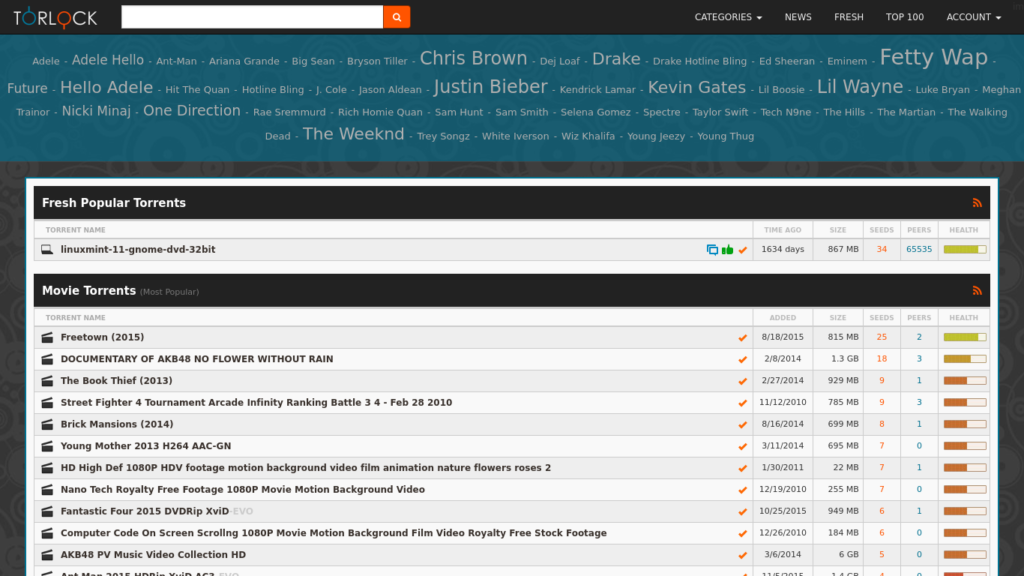Image resolution: width=1024 pixels, height=576 pixels.
Task: Go to the NEWS menu item
Action: tap(798, 17)
